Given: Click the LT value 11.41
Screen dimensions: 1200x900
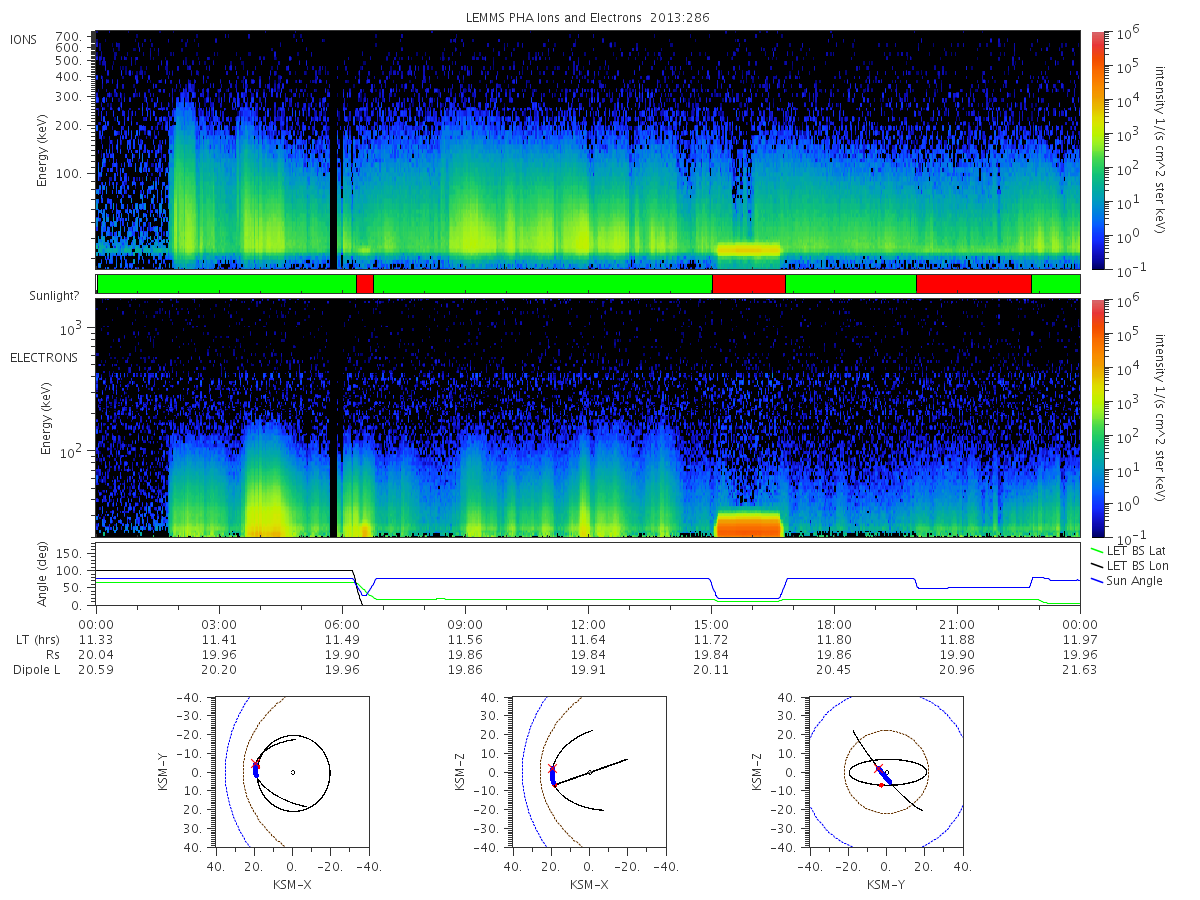Looking at the screenshot, I should tap(219, 639).
